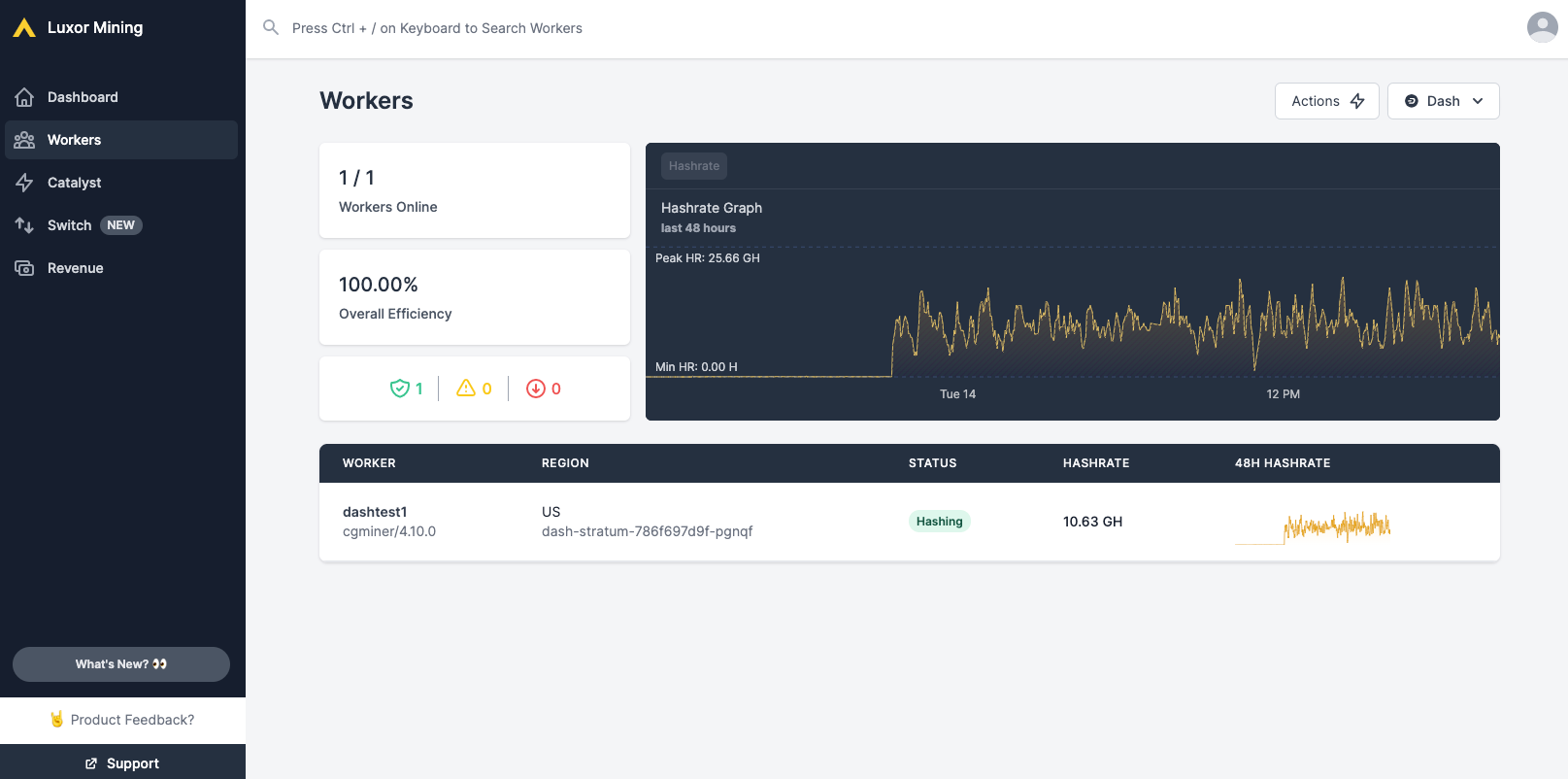Open the user profile avatar
This screenshot has width=1568, height=779.
pyautogui.click(x=1542, y=27)
